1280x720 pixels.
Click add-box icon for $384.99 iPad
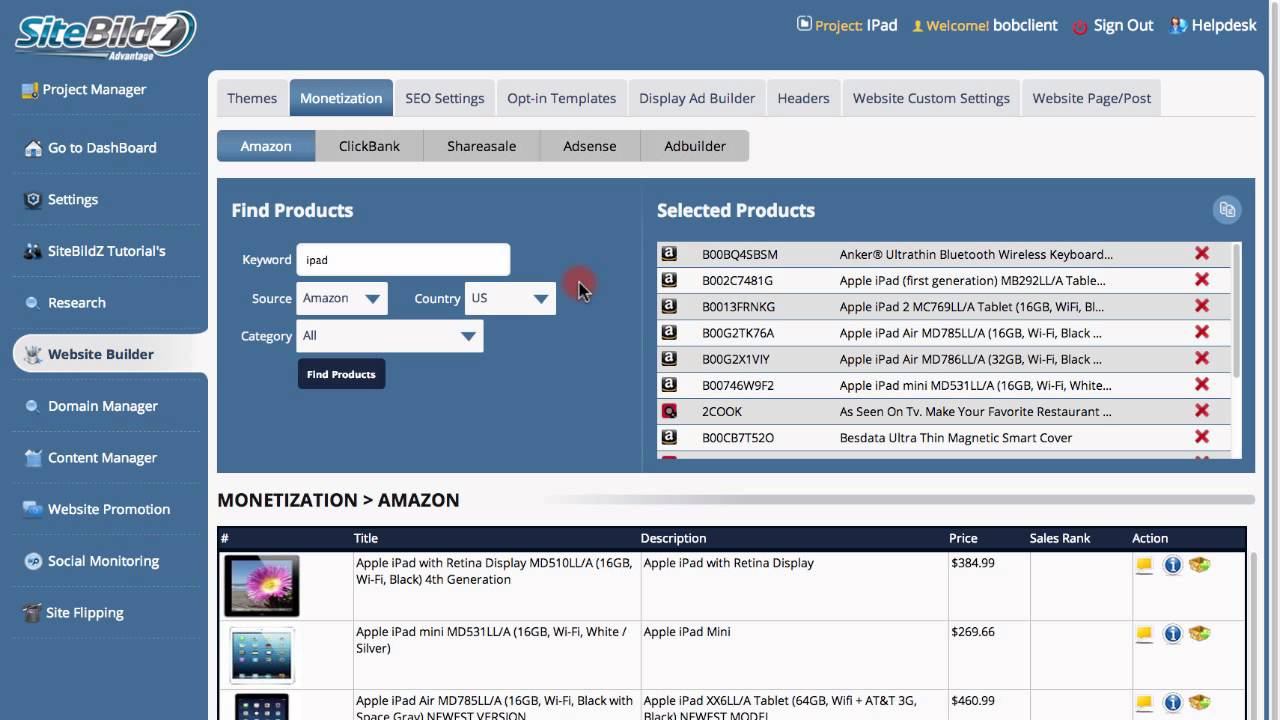pyautogui.click(x=1199, y=565)
